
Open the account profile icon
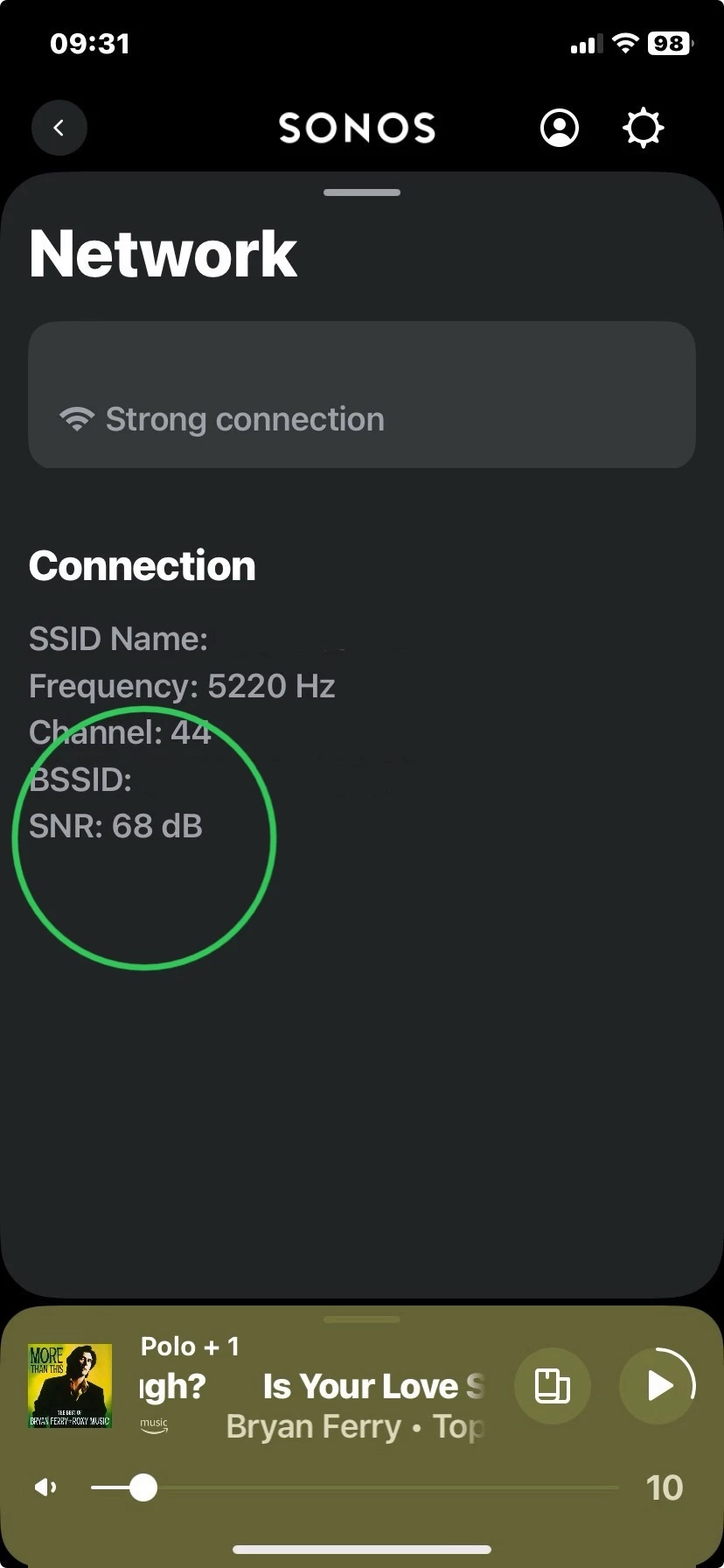point(560,128)
